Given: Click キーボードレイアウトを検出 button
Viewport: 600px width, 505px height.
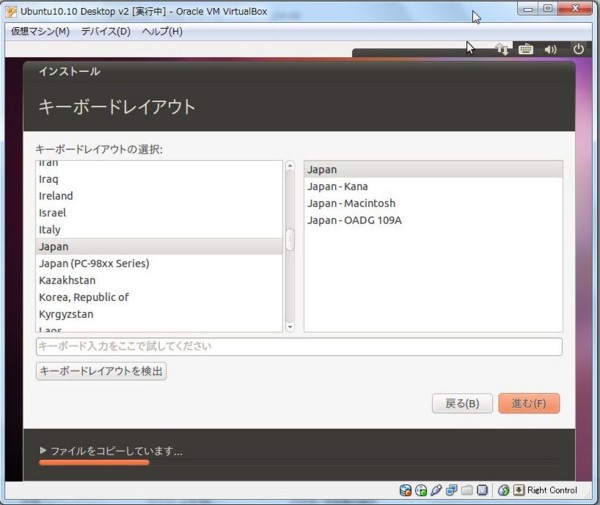Looking at the screenshot, I should (x=101, y=371).
